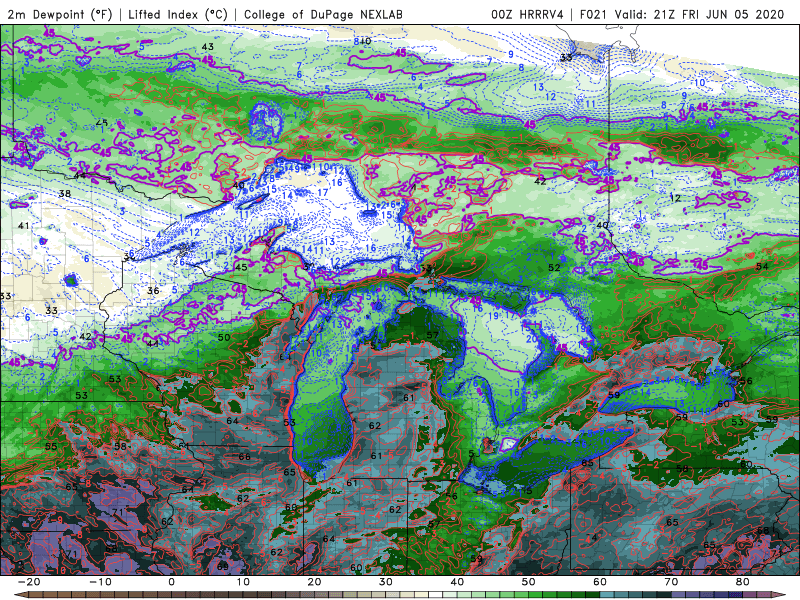Click the -20 tick label on color scale

[28, 582]
